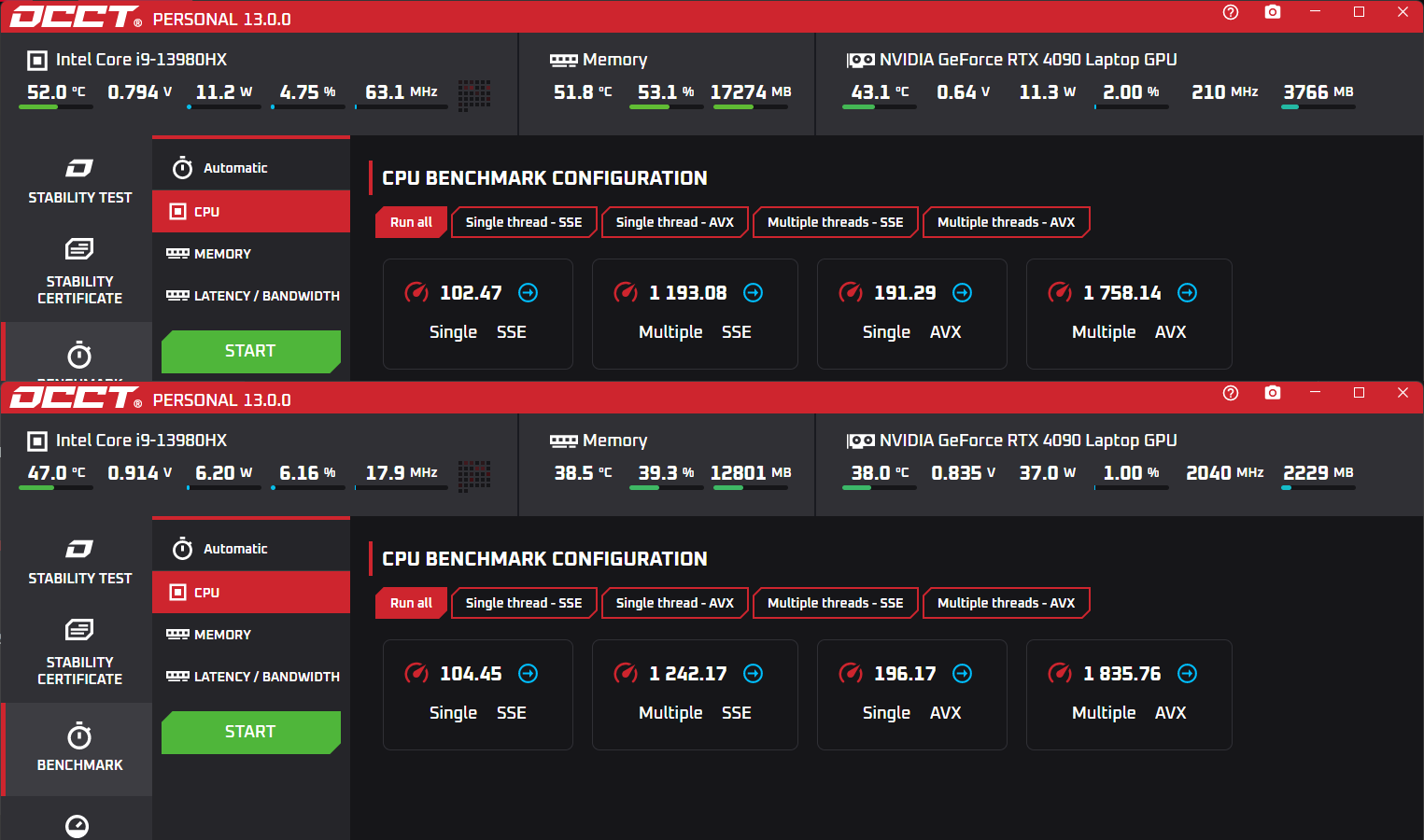Click the stopwatch sidebar icon in the upper OCCT window
This screenshot has width=1424, height=840.
pos(79,355)
